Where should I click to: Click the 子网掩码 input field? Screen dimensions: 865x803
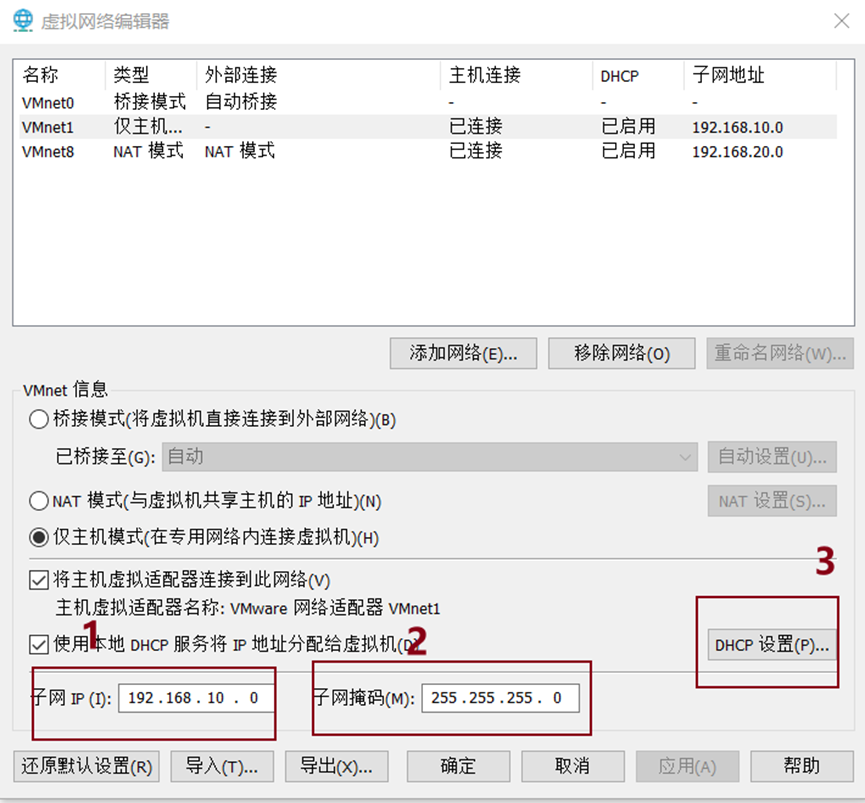pyautogui.click(x=500, y=698)
